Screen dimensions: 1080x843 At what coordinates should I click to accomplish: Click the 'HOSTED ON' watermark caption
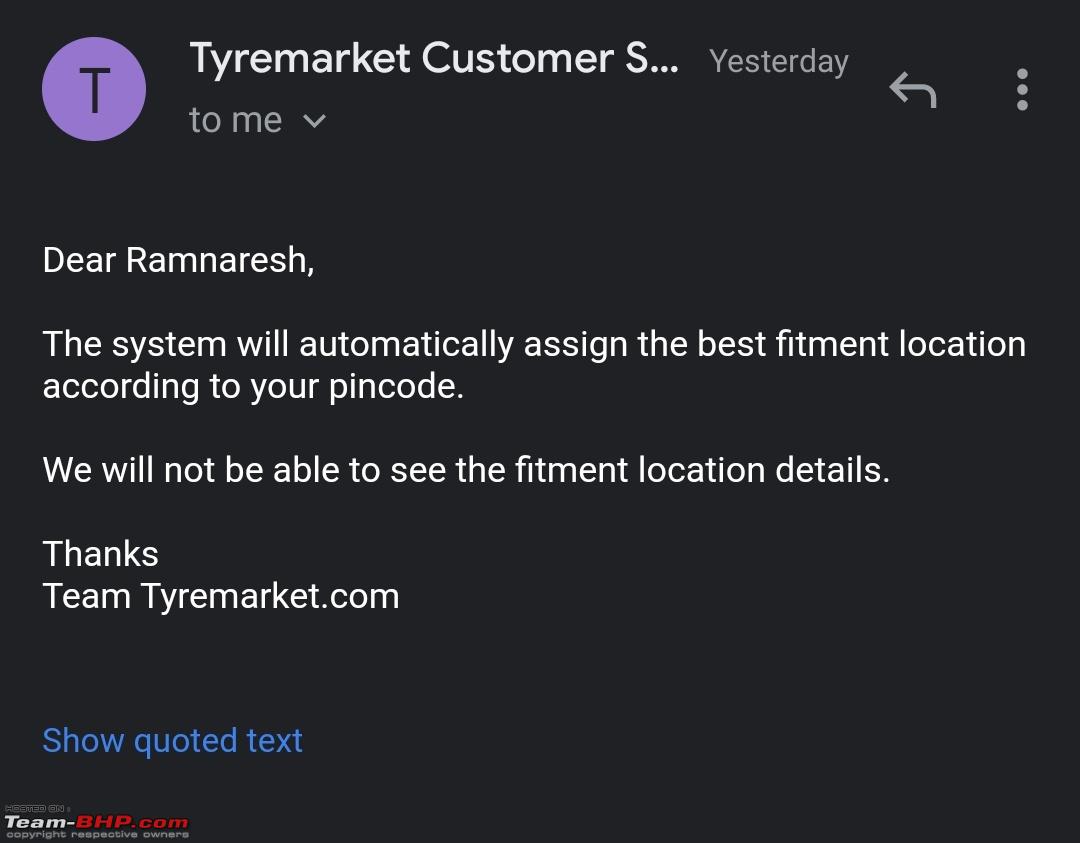tap(35, 809)
